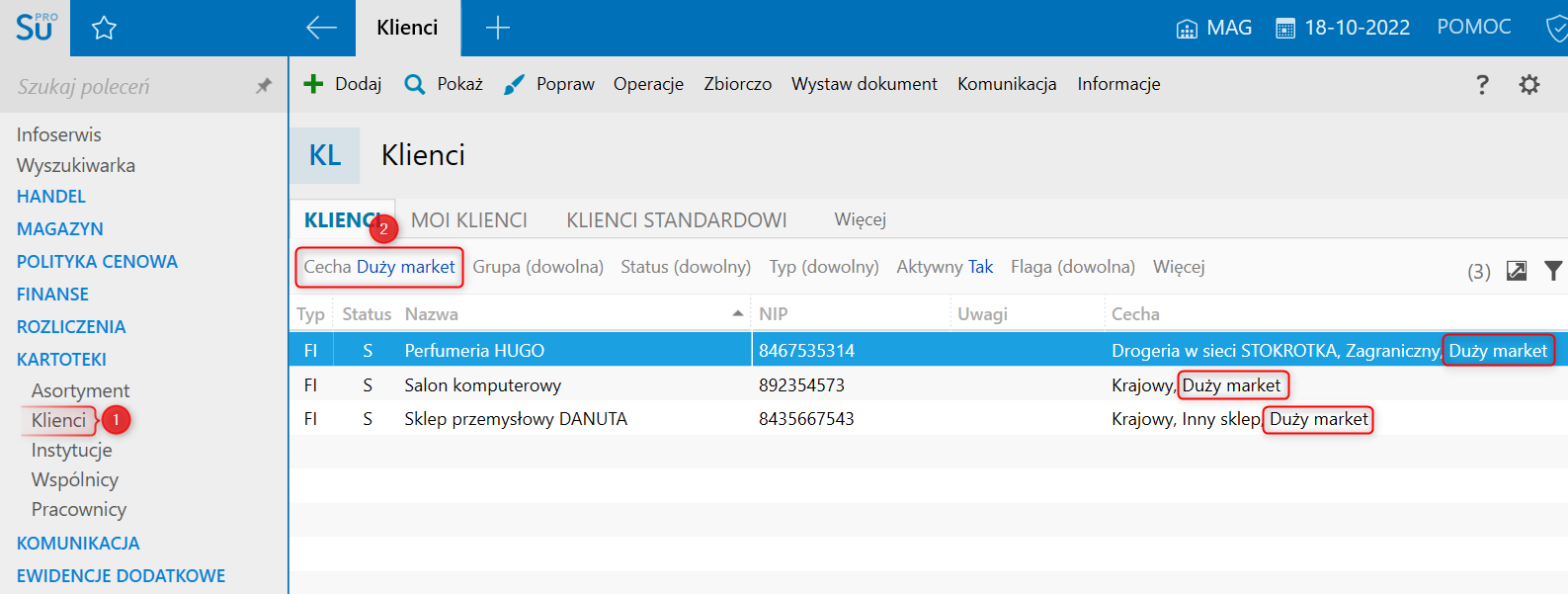Switch to MOI KLIENCI tab
This screenshot has width=1568, height=594.
coord(469,220)
